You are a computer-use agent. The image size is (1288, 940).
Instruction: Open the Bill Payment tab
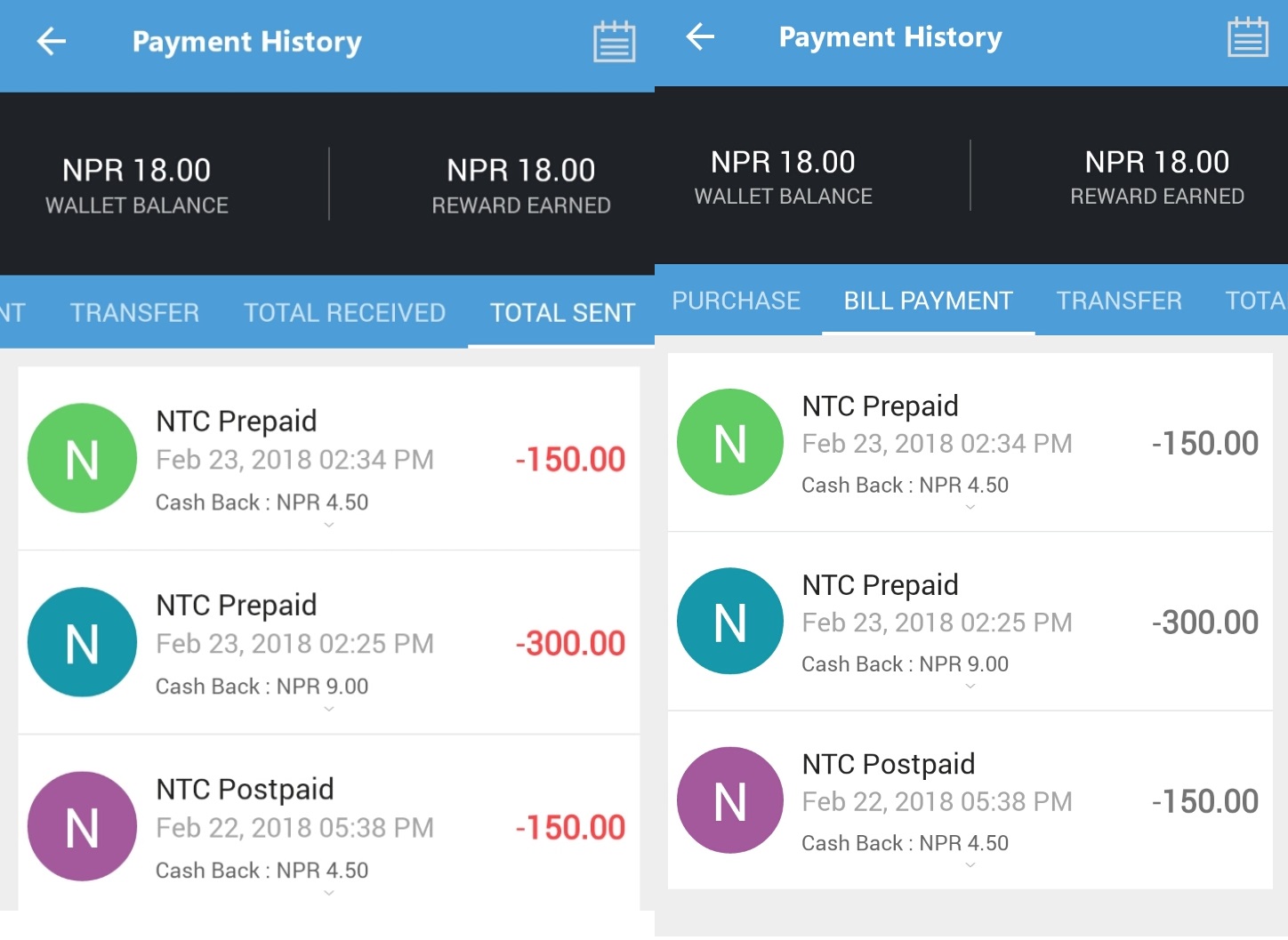(928, 301)
